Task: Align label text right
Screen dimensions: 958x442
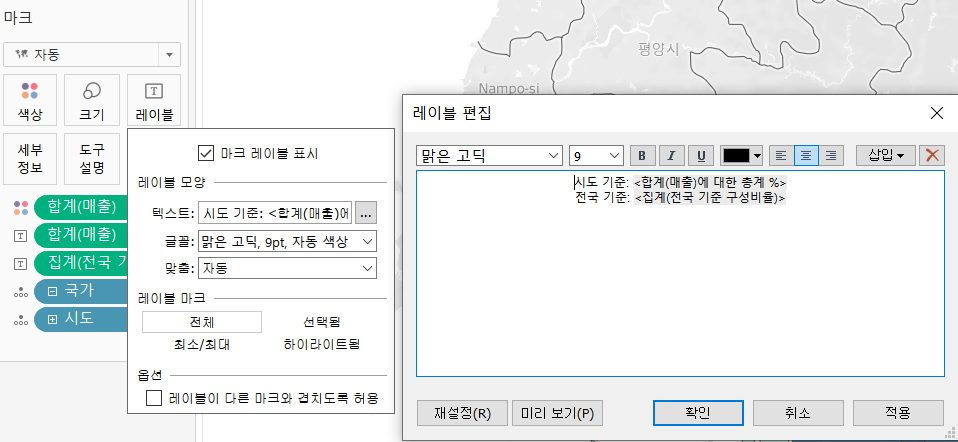Action: tap(831, 155)
